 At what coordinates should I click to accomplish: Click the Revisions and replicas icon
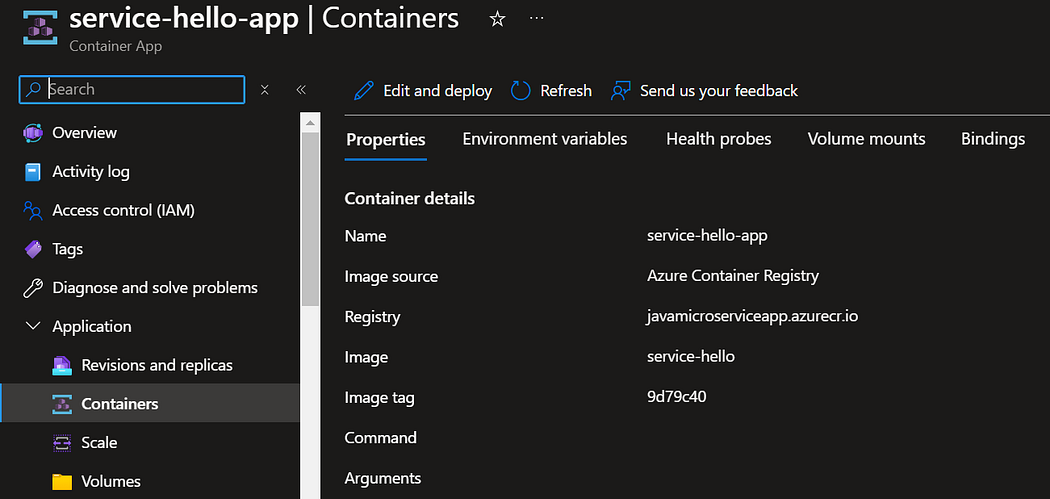pos(62,366)
